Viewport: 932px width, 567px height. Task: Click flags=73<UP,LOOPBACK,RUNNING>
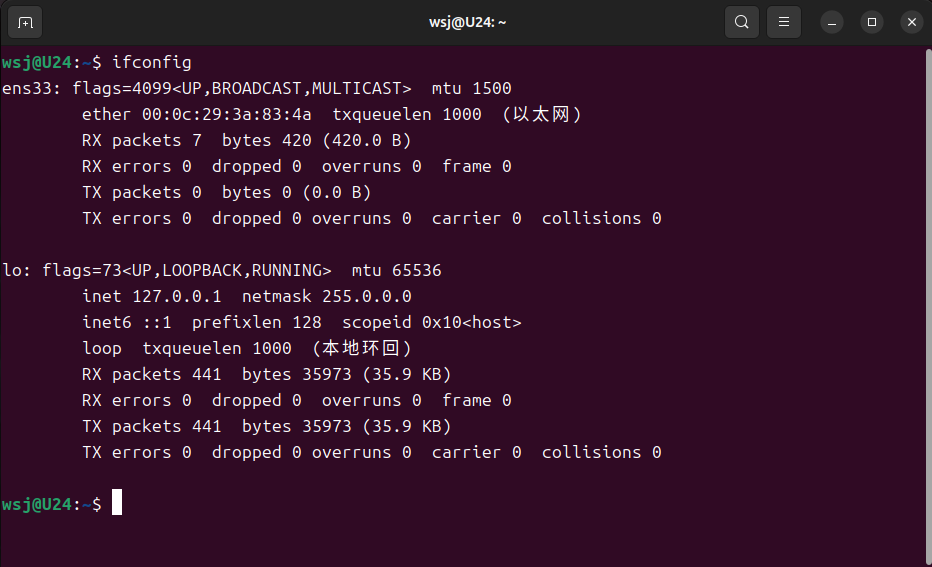tap(187, 270)
